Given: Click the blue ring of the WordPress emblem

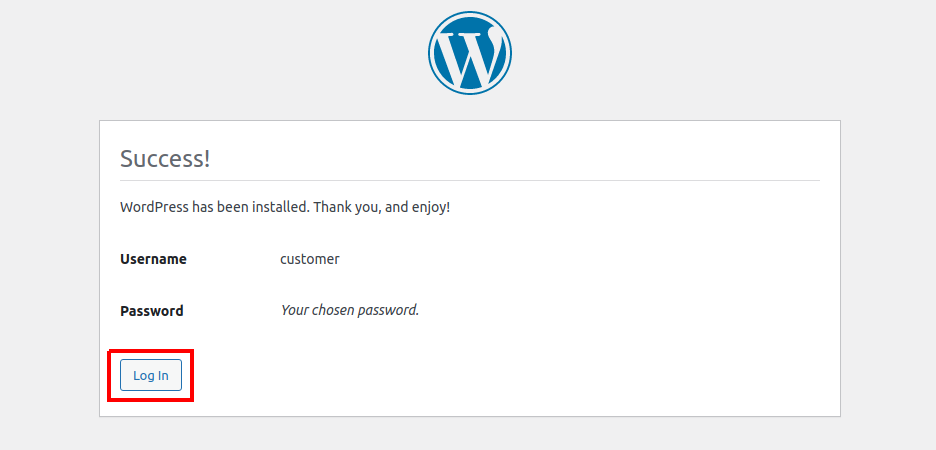Looking at the screenshot, I should pyautogui.click(x=433, y=55).
